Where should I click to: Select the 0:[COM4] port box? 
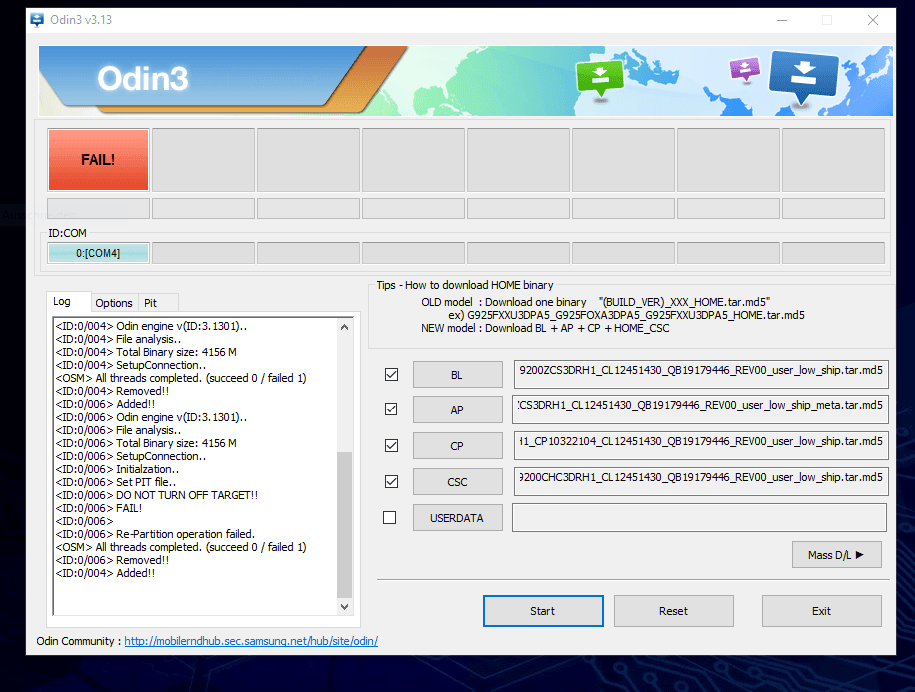point(98,253)
